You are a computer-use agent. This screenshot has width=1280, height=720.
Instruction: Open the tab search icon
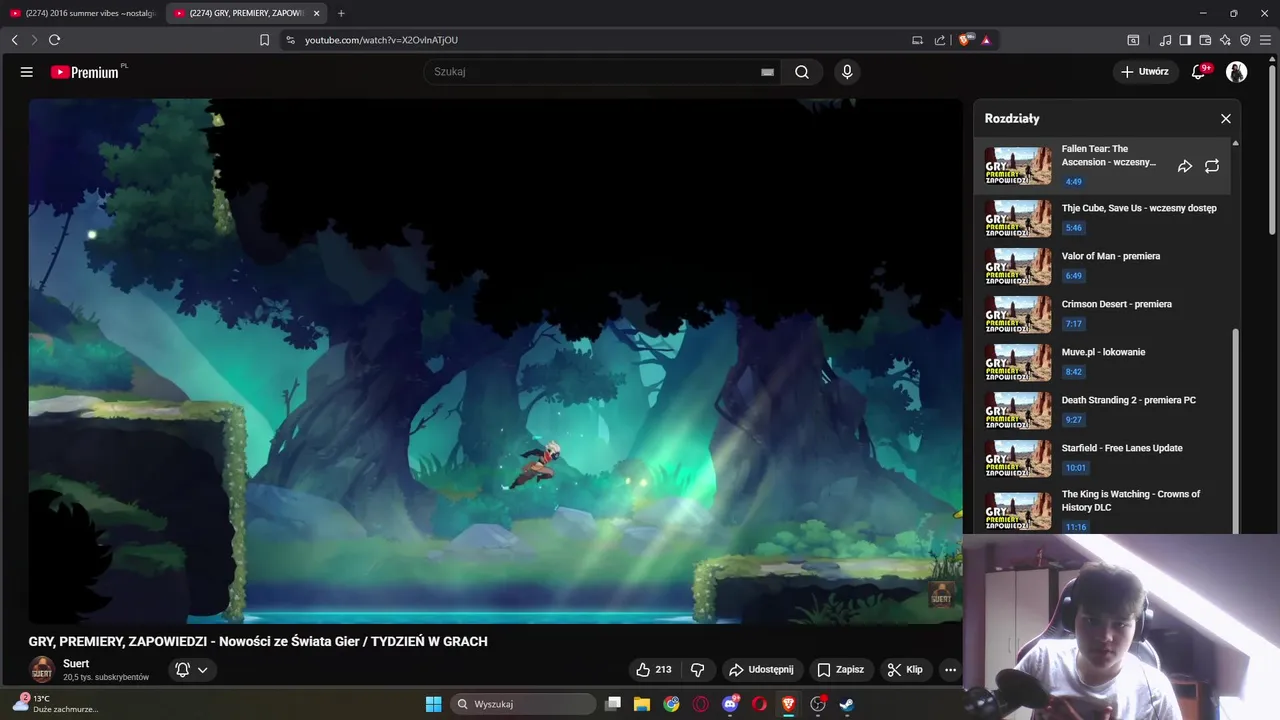[1133, 40]
